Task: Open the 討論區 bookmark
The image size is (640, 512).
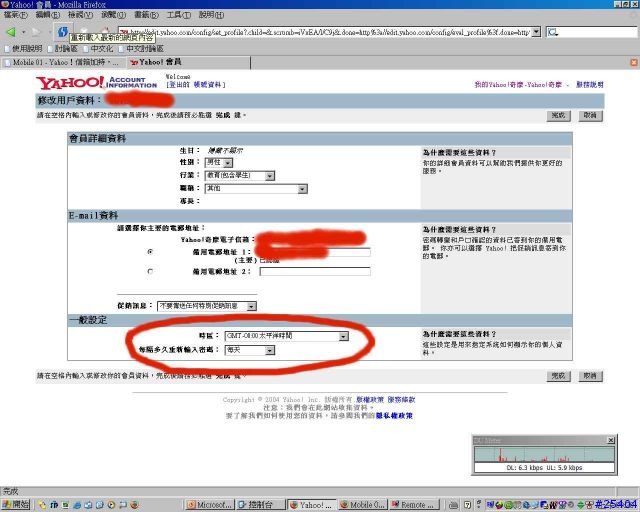Action: point(62,49)
